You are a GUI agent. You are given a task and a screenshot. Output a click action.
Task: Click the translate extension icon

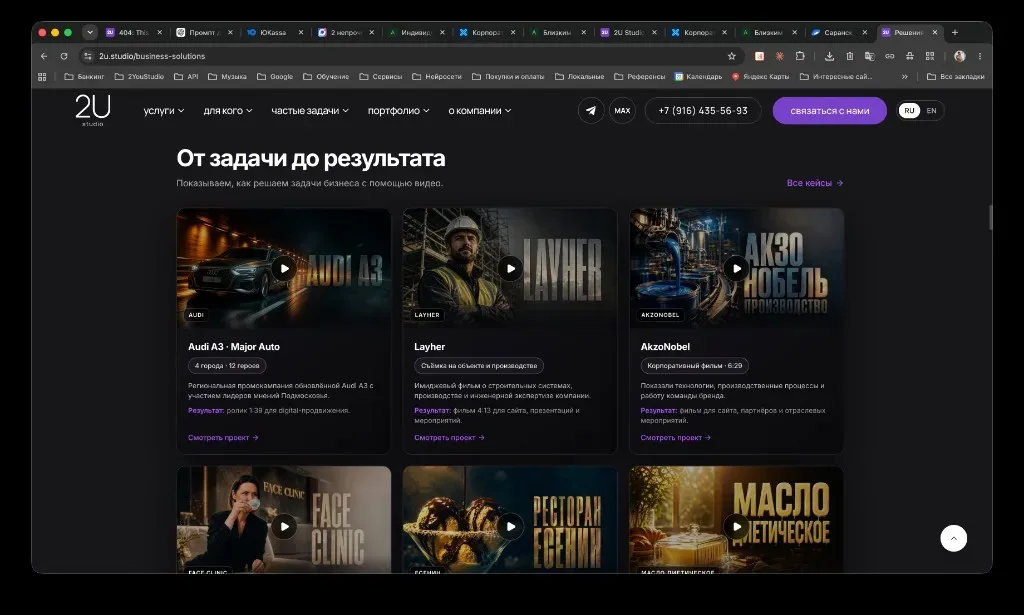tap(869, 56)
